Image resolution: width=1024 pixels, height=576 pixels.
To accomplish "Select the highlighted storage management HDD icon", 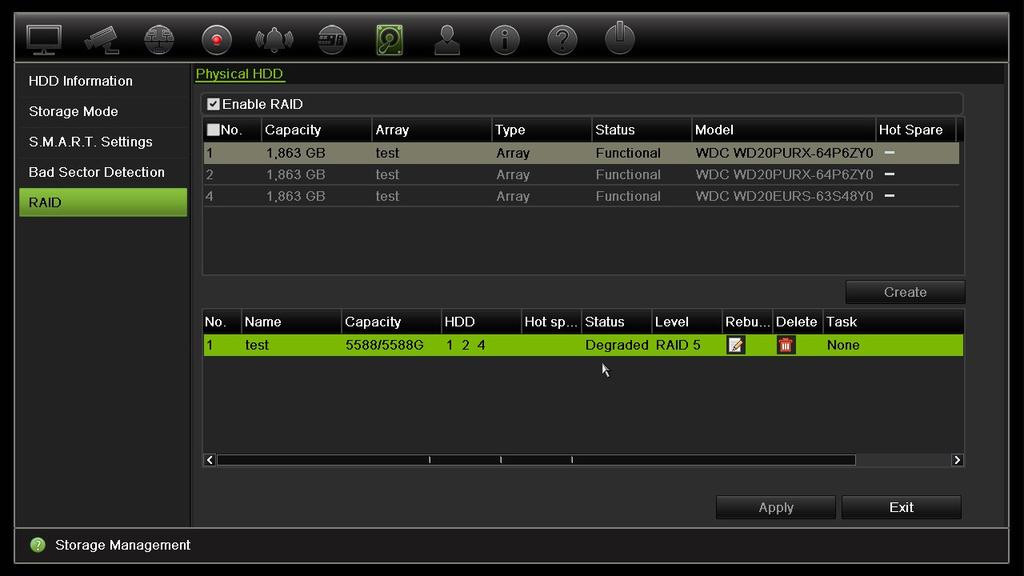I will point(389,39).
